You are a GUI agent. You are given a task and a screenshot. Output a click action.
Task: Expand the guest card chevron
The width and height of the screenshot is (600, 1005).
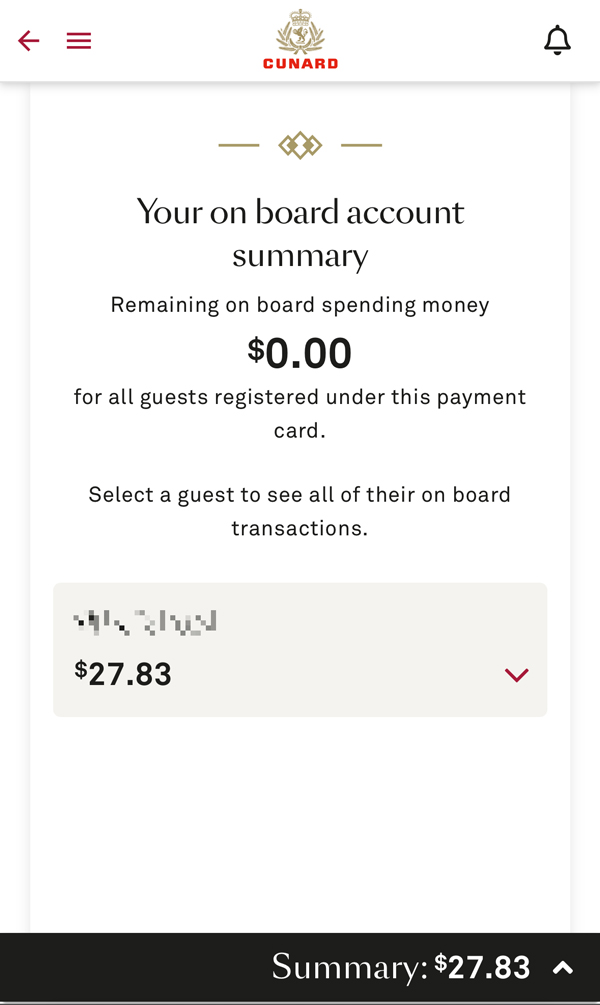point(516,675)
